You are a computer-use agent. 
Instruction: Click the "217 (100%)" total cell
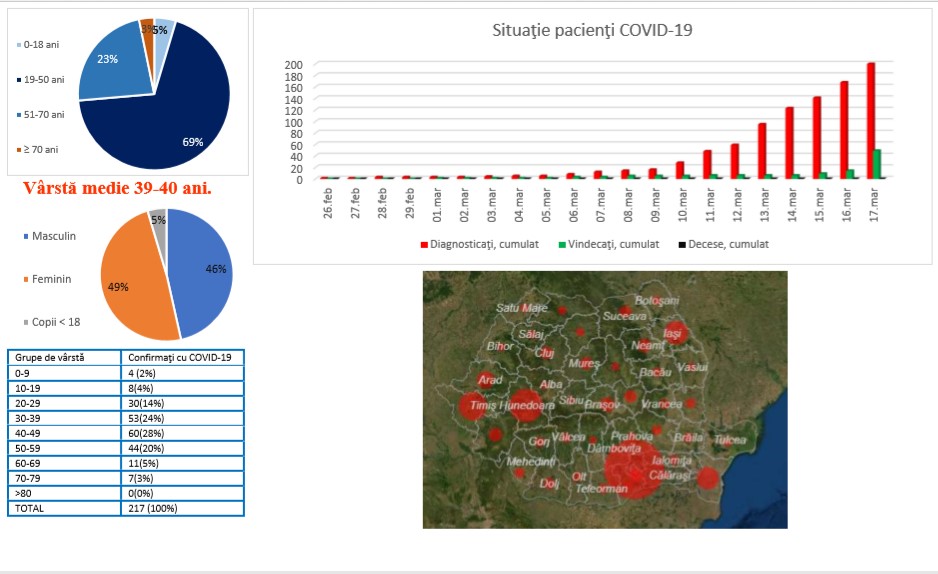tap(180, 508)
